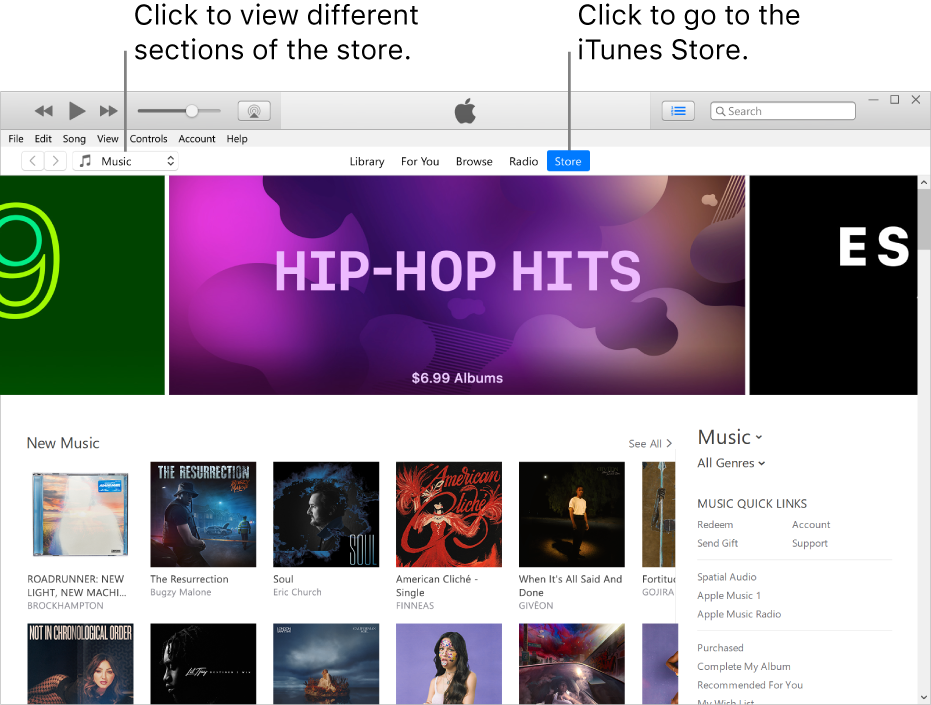Open the Song menu

coord(74,138)
